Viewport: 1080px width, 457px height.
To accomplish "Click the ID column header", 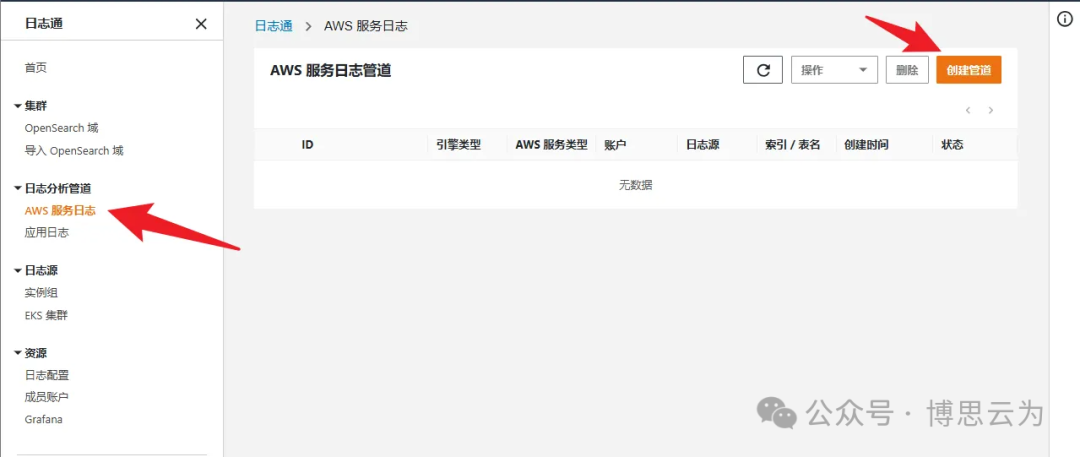I will 308,145.
